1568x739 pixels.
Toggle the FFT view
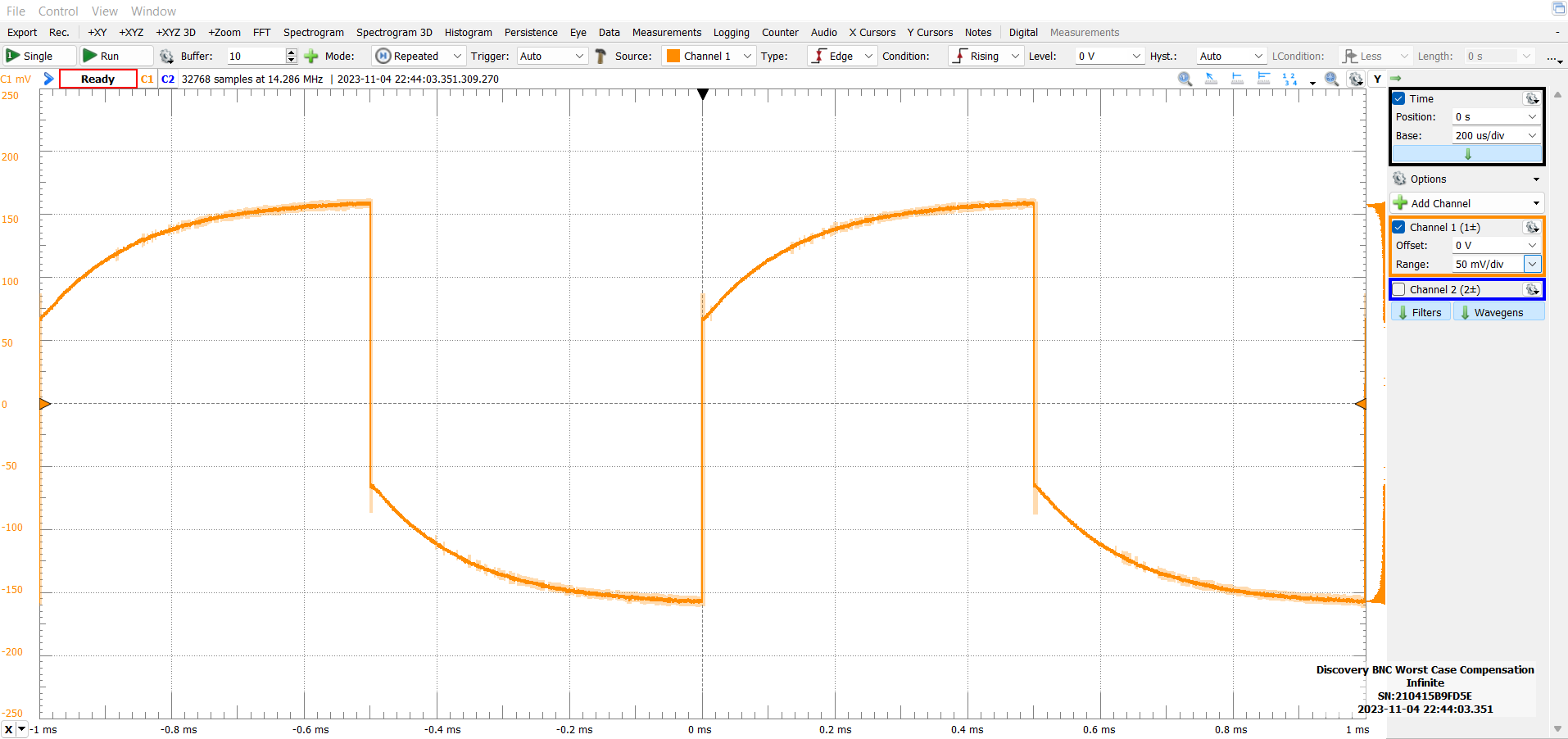pyautogui.click(x=262, y=33)
